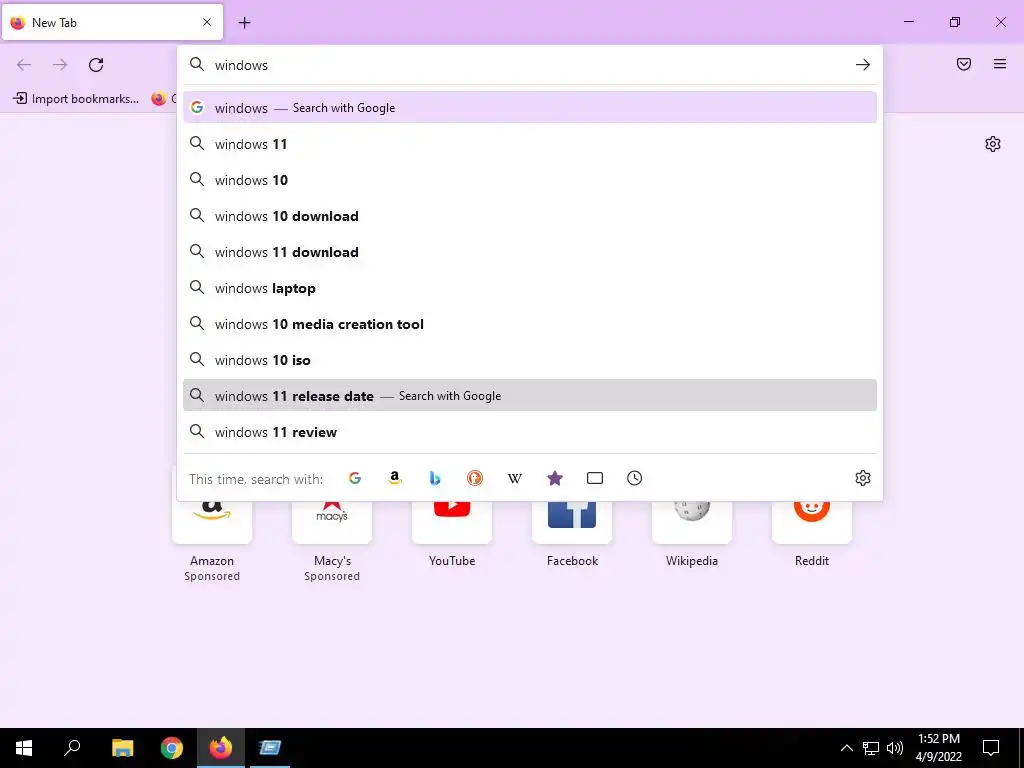Image resolution: width=1024 pixels, height=768 pixels.
Task: Close the New Tab tab
Action: tap(207, 22)
